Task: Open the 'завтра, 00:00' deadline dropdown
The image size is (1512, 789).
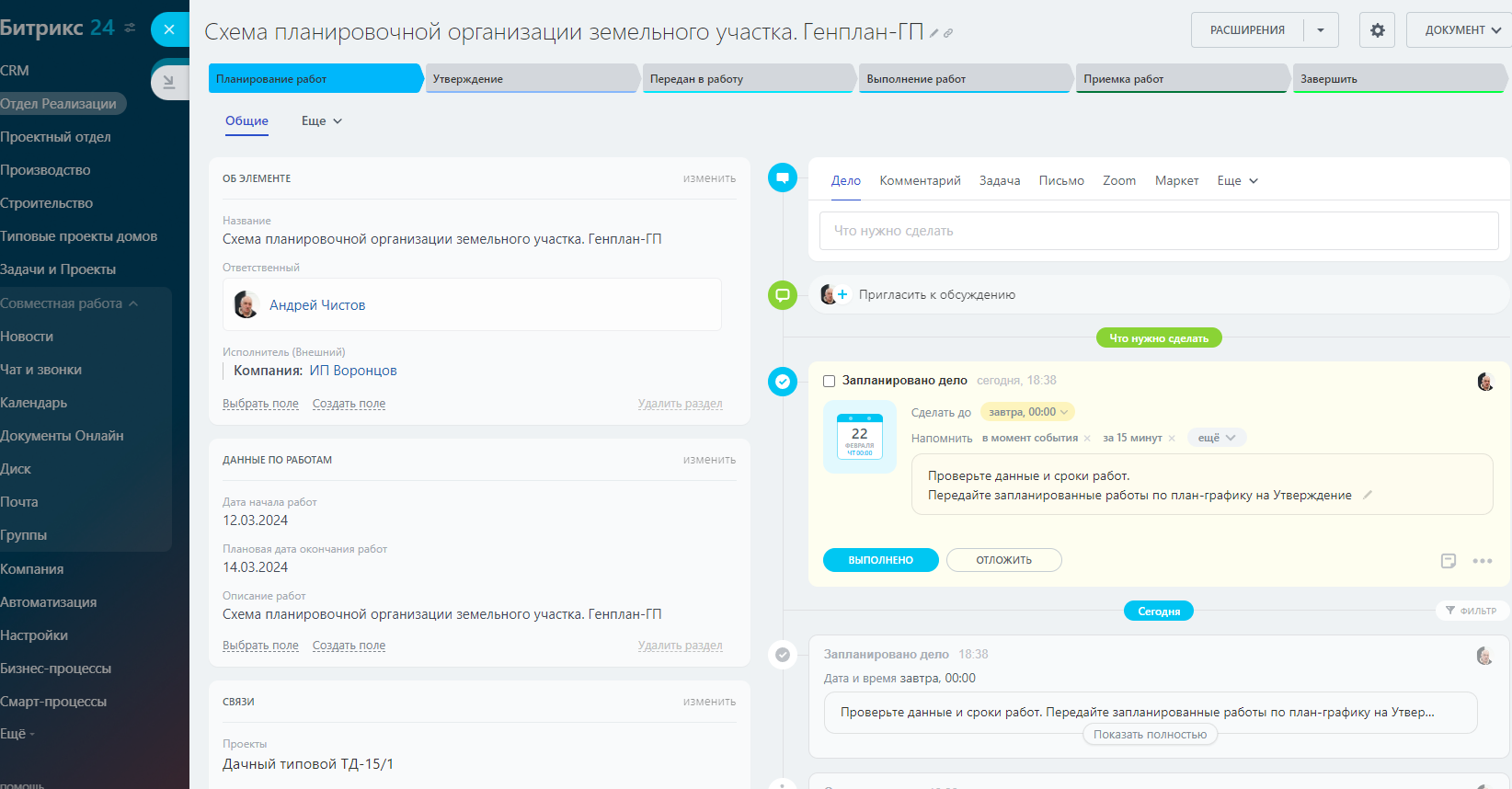Action: (1027, 412)
